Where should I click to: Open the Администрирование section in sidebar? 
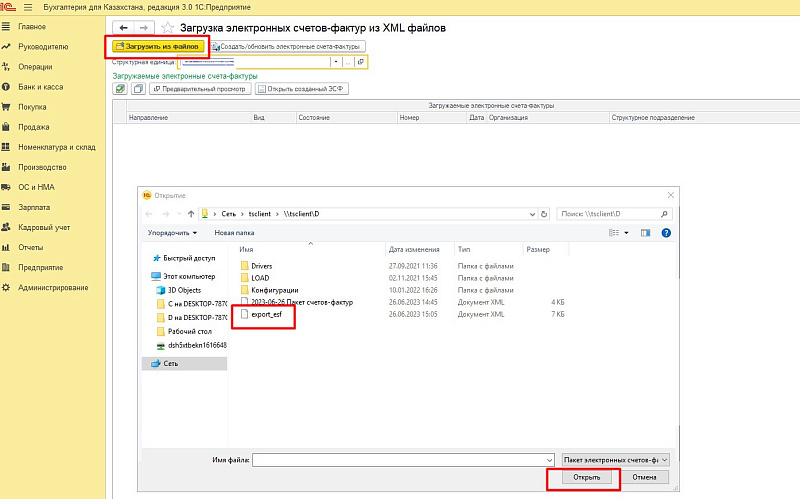pos(53,288)
